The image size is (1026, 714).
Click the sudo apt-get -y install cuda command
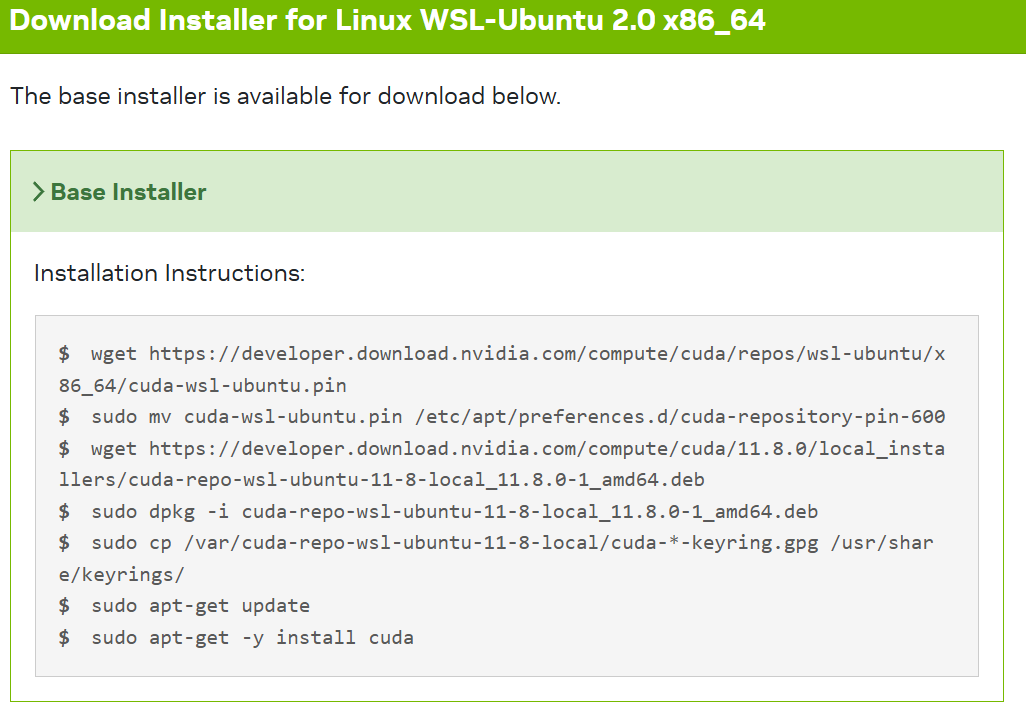coord(252,637)
